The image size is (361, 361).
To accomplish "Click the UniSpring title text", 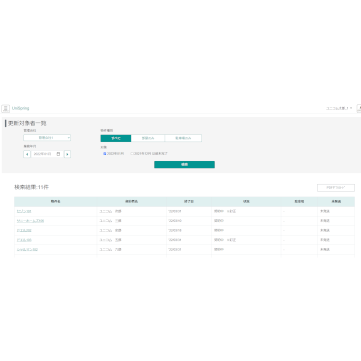I will pos(21,108).
